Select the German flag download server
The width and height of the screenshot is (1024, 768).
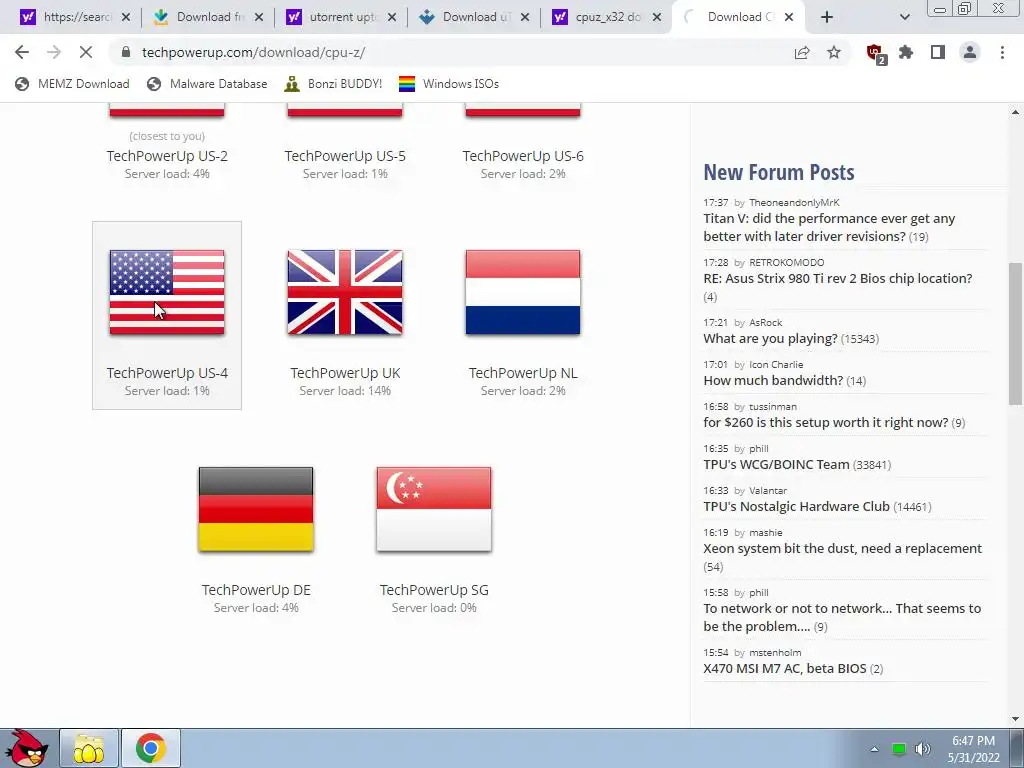click(x=256, y=509)
